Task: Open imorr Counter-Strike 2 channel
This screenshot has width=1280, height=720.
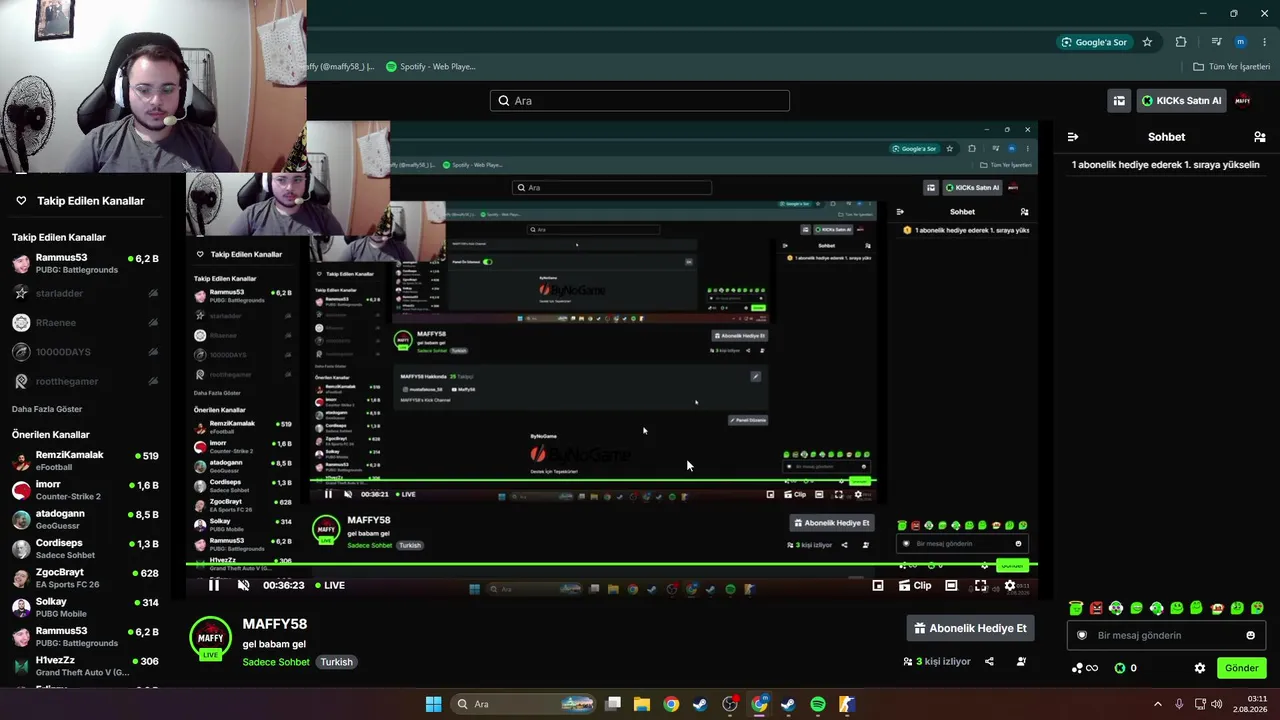Action: [x=85, y=490]
